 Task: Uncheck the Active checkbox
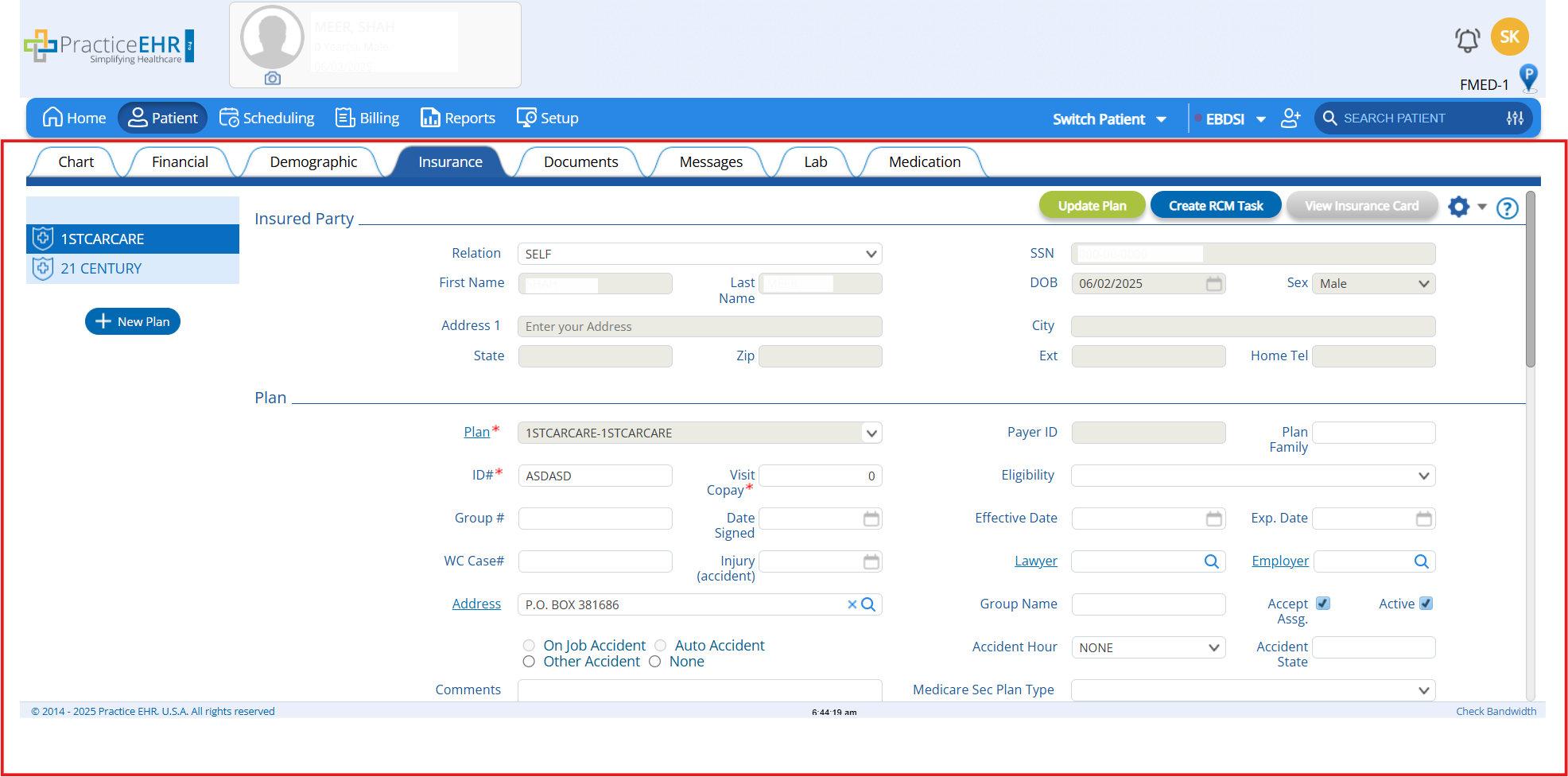click(x=1426, y=604)
